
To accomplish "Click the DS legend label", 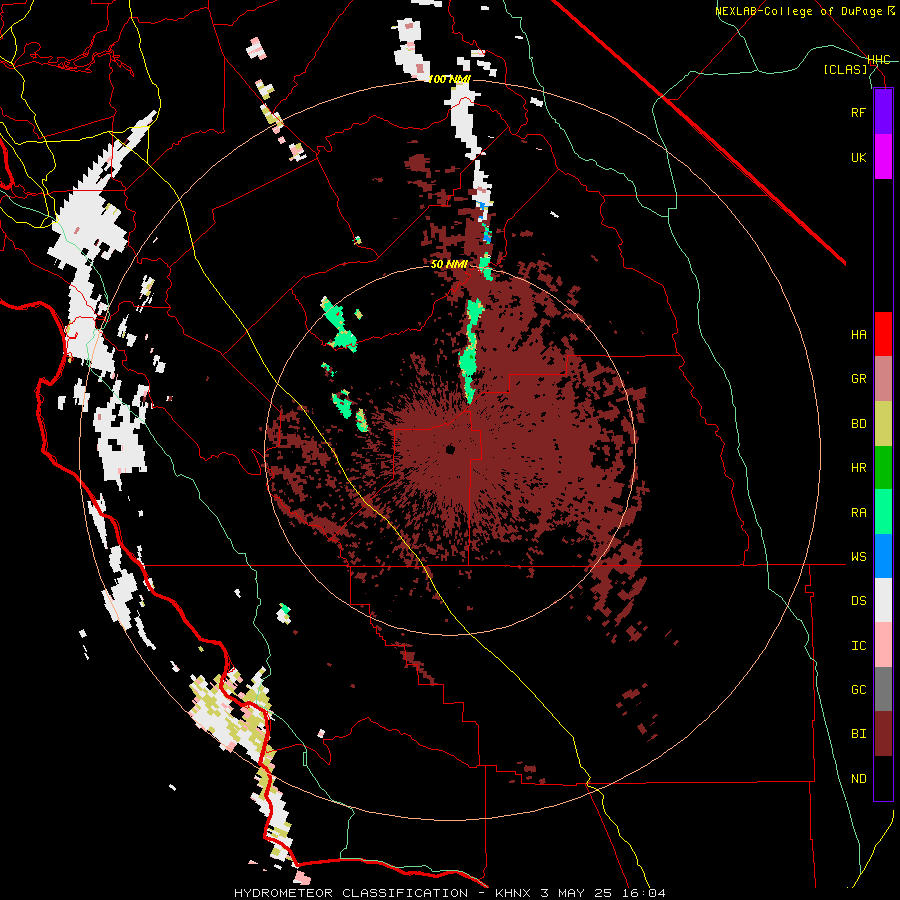I will coord(858,601).
